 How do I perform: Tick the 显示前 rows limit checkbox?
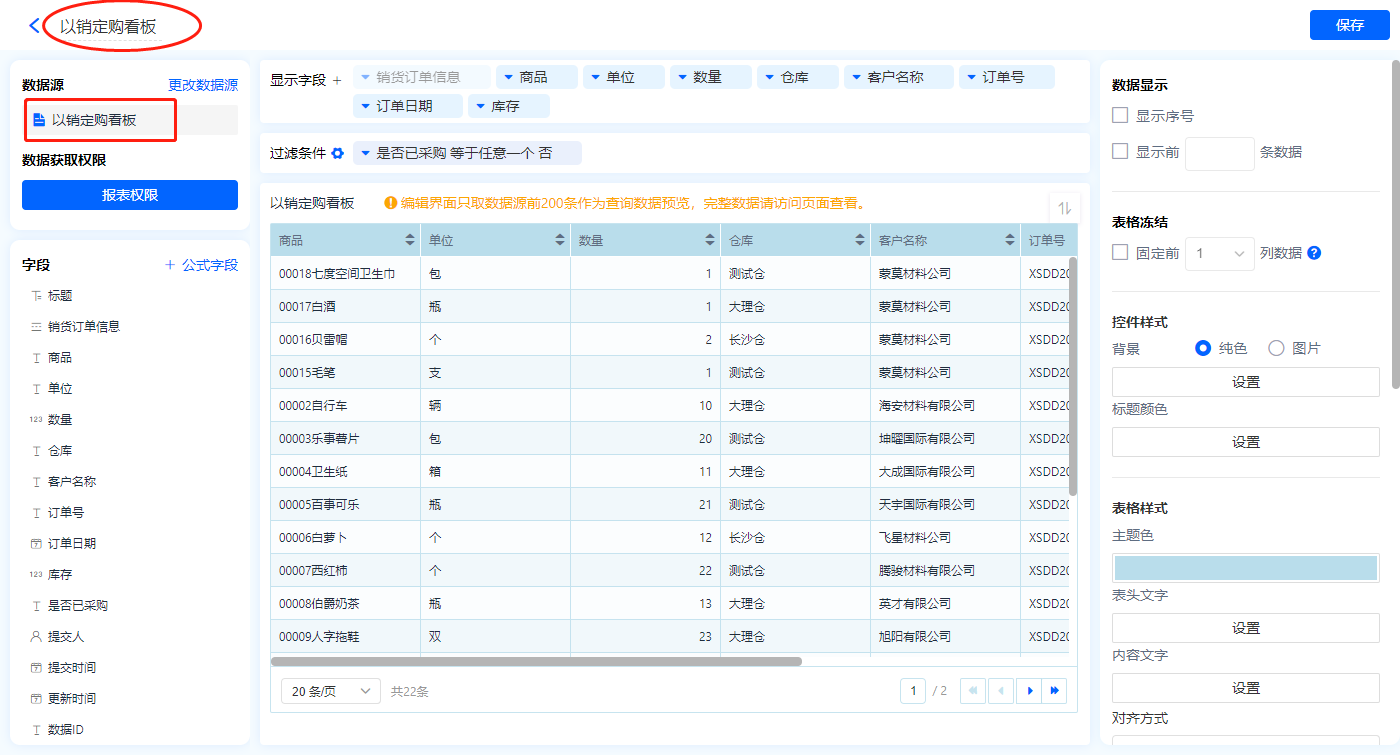(1121, 152)
